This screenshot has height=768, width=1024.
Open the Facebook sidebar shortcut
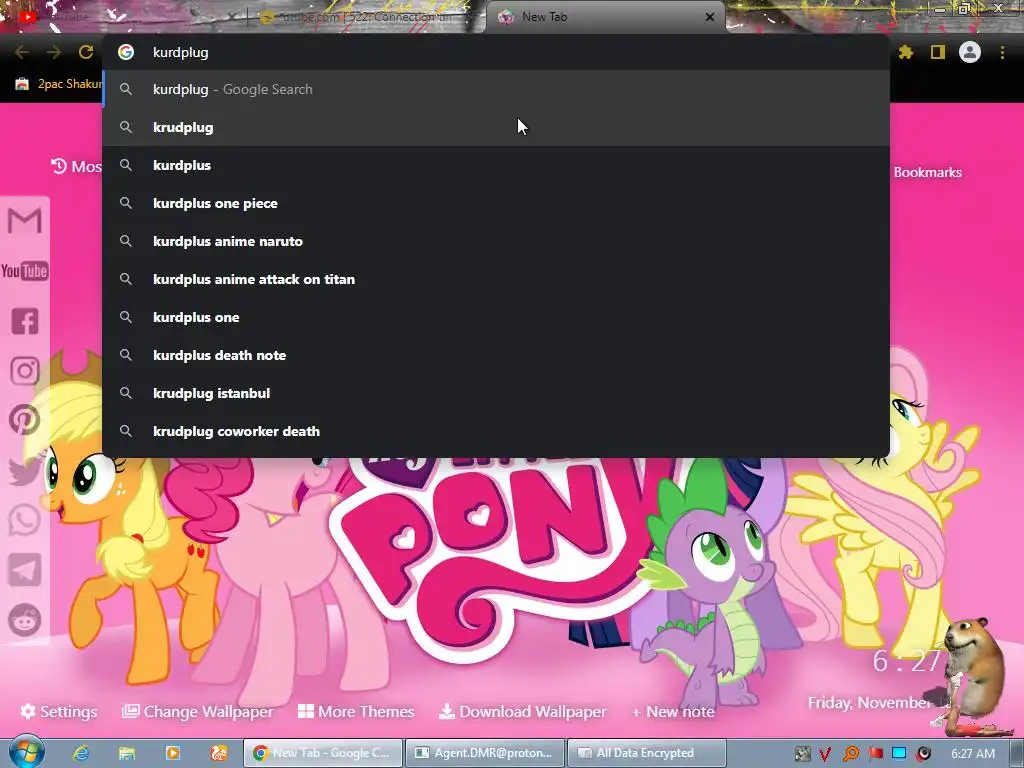(25, 321)
